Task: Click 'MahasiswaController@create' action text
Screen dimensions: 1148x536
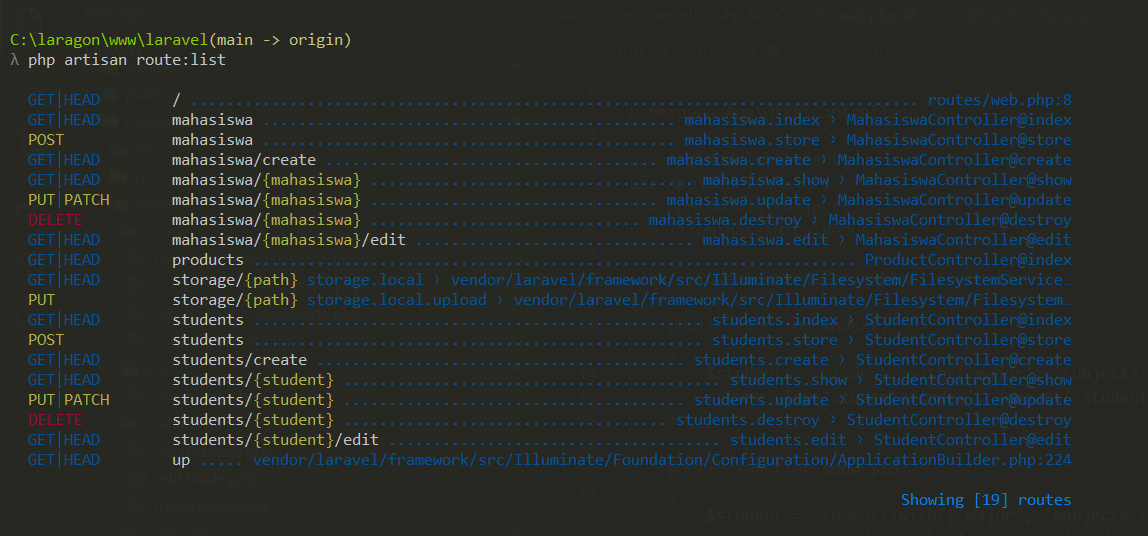Action: (x=955, y=160)
